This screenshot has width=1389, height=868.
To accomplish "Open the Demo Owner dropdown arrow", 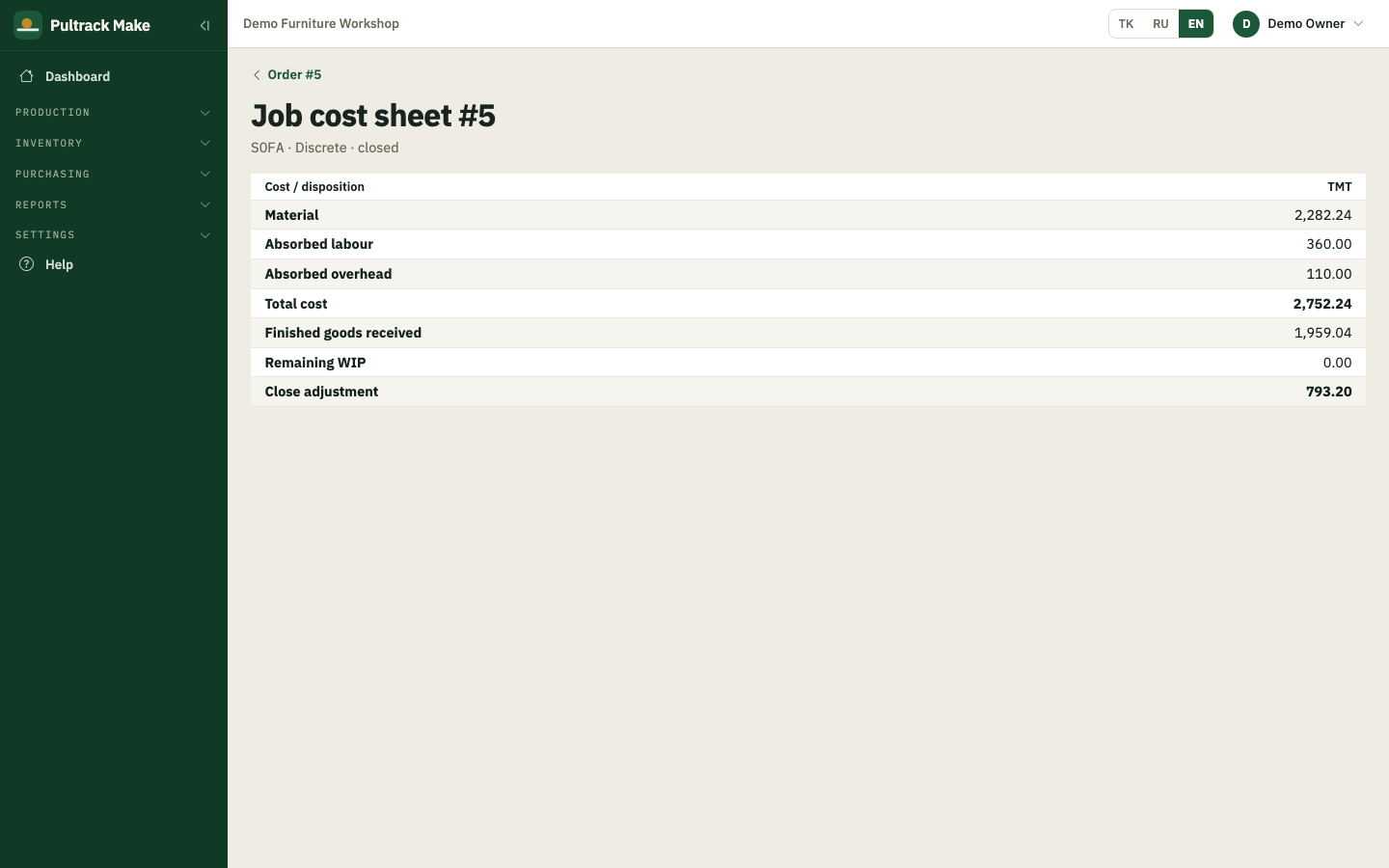I will 1358,24.
